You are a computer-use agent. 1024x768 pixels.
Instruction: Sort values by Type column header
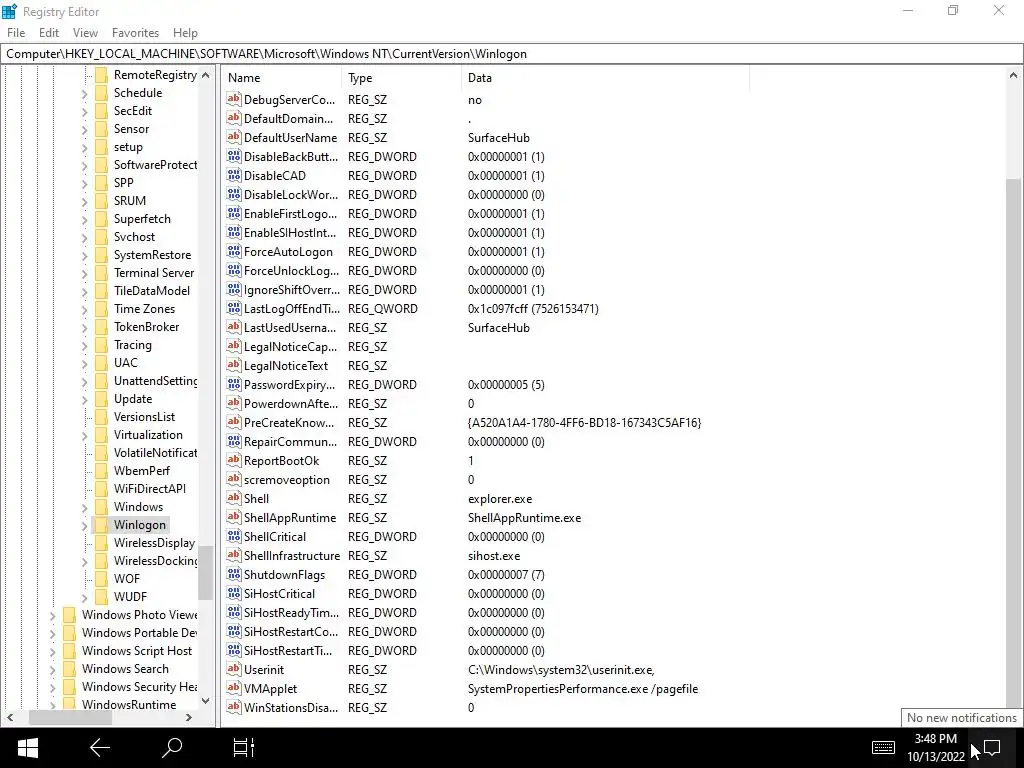point(401,78)
